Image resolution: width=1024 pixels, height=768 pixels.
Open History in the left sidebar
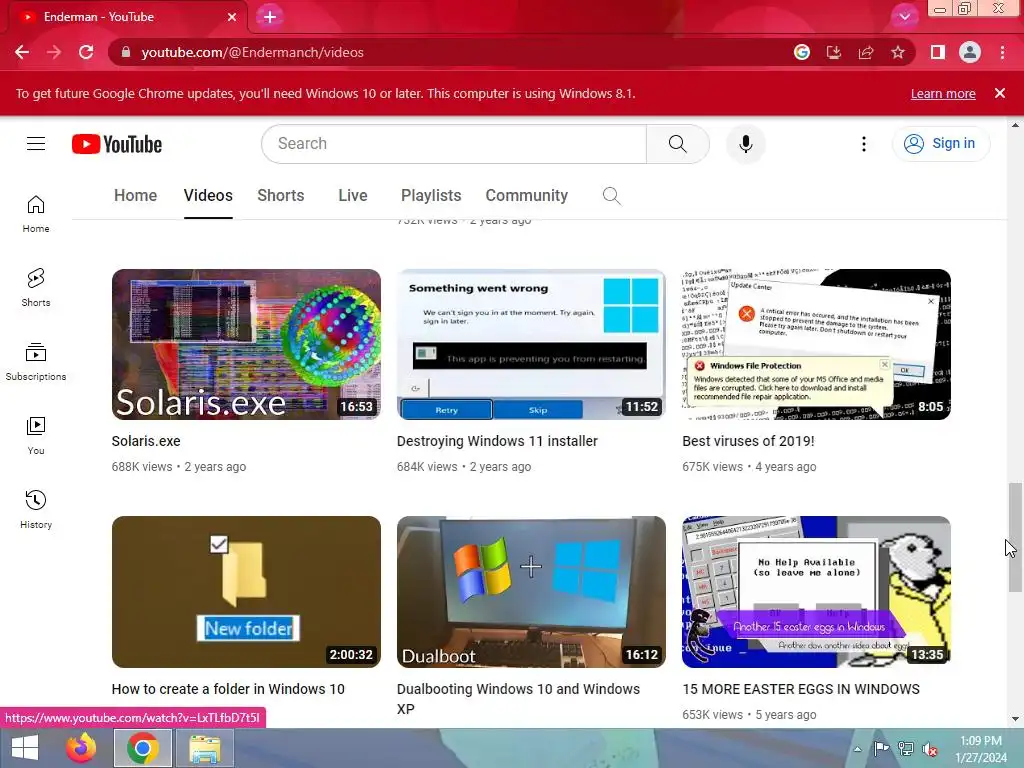tap(36, 509)
